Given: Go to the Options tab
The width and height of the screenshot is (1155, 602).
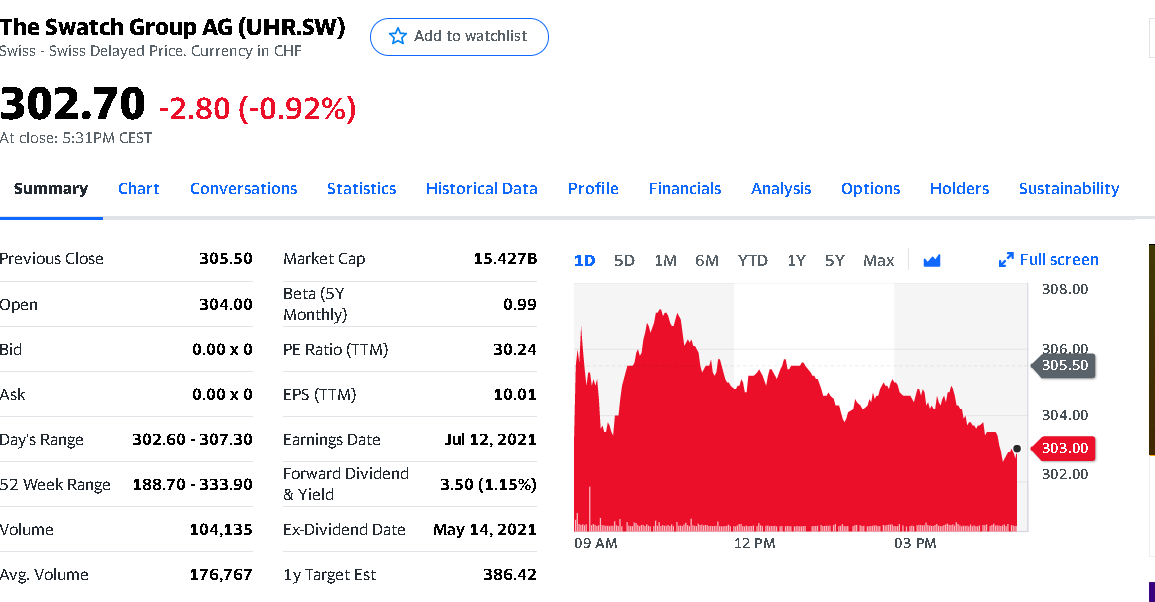Looking at the screenshot, I should pyautogui.click(x=871, y=189).
